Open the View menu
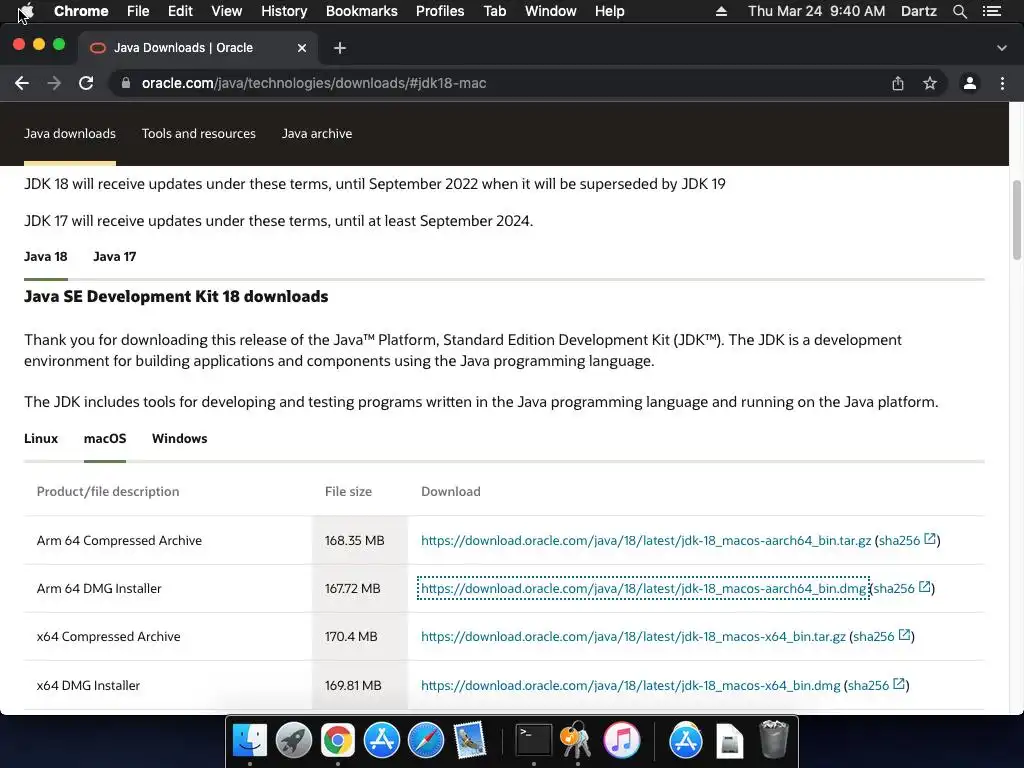Screen dimensions: 1024x768 227,11
